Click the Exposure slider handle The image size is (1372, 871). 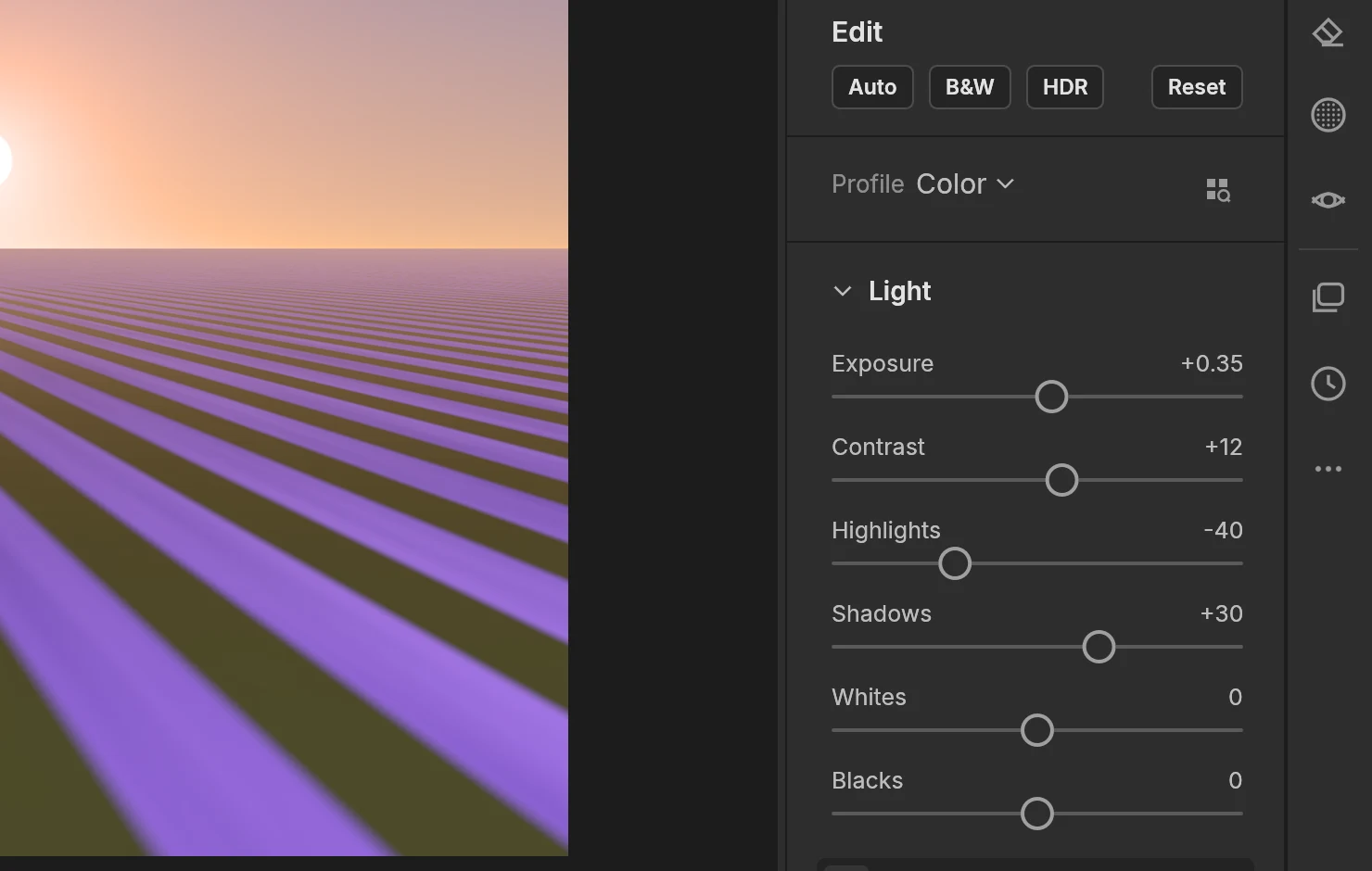pos(1051,397)
